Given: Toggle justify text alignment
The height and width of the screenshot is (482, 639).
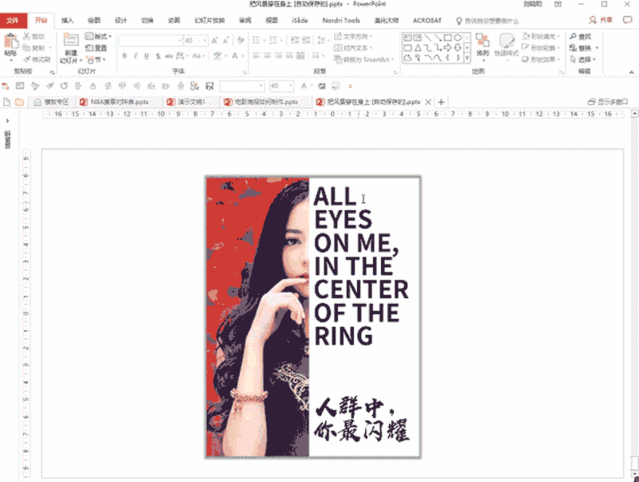Looking at the screenshot, I should [289, 55].
